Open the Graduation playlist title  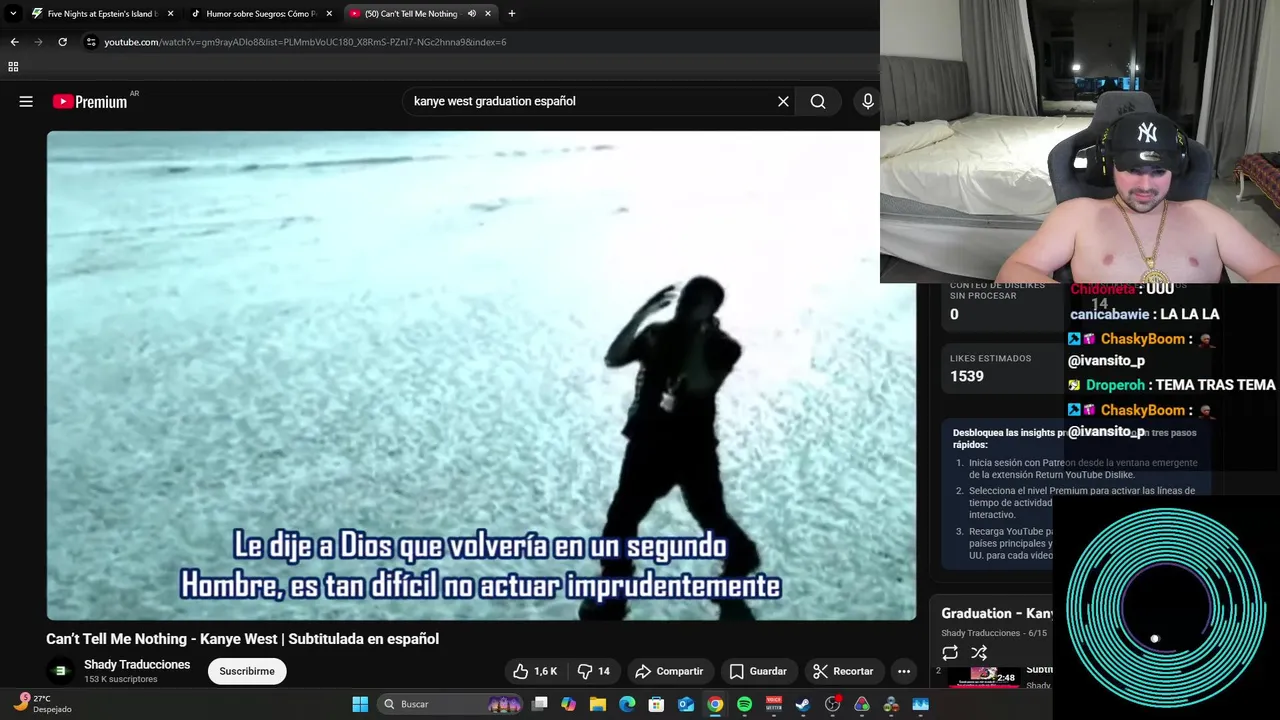tap(997, 613)
